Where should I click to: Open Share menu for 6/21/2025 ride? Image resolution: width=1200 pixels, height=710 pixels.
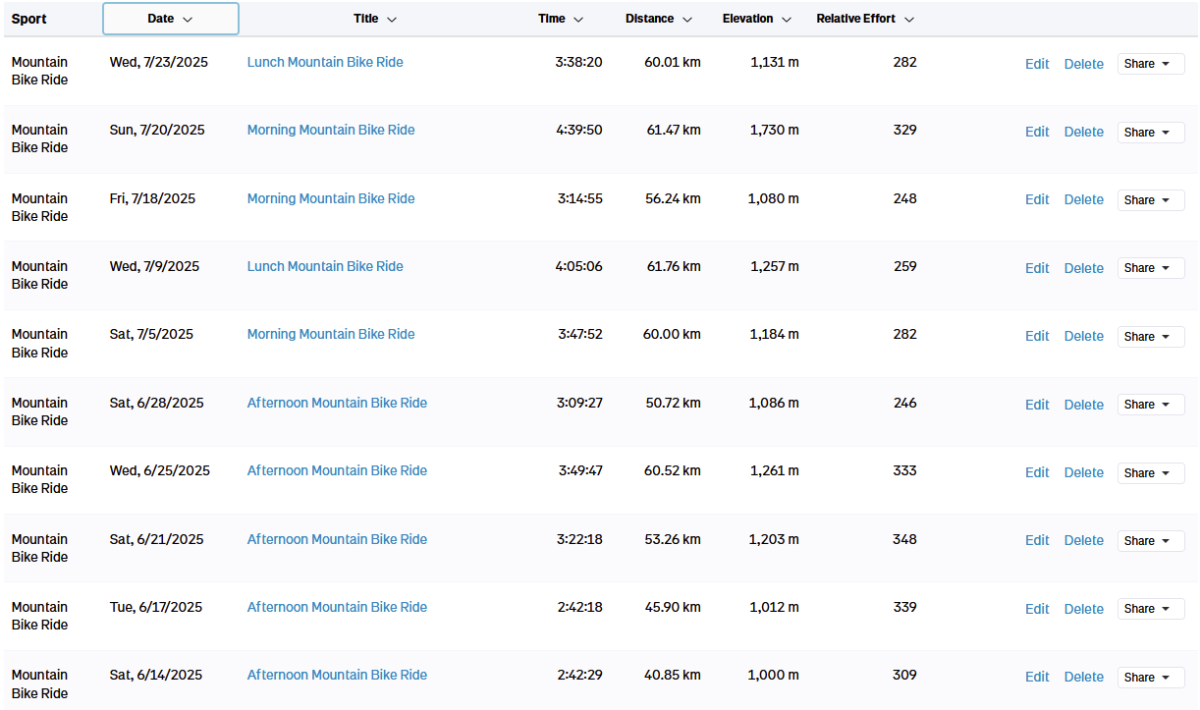1151,541
